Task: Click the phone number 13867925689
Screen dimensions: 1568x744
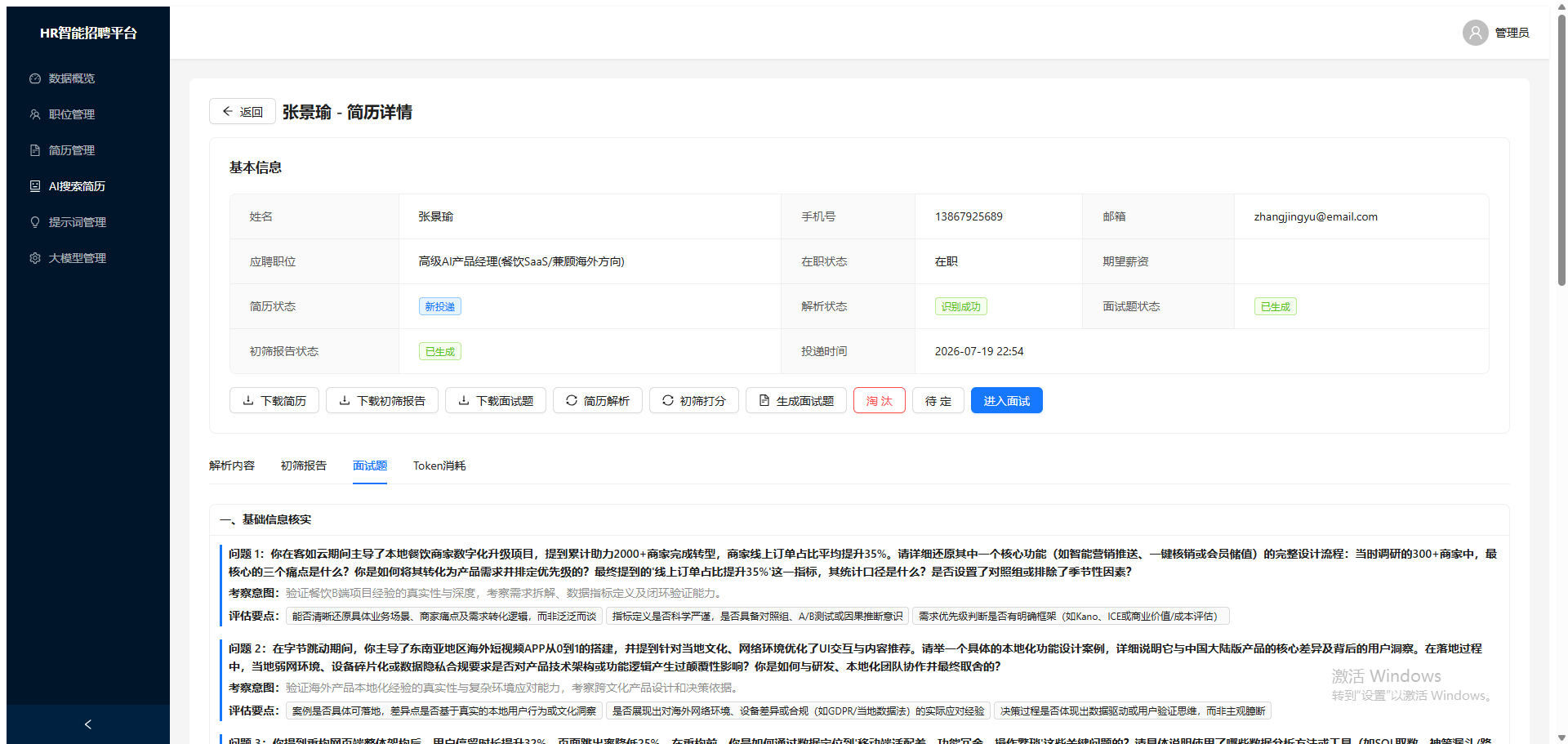Action: coord(969,216)
